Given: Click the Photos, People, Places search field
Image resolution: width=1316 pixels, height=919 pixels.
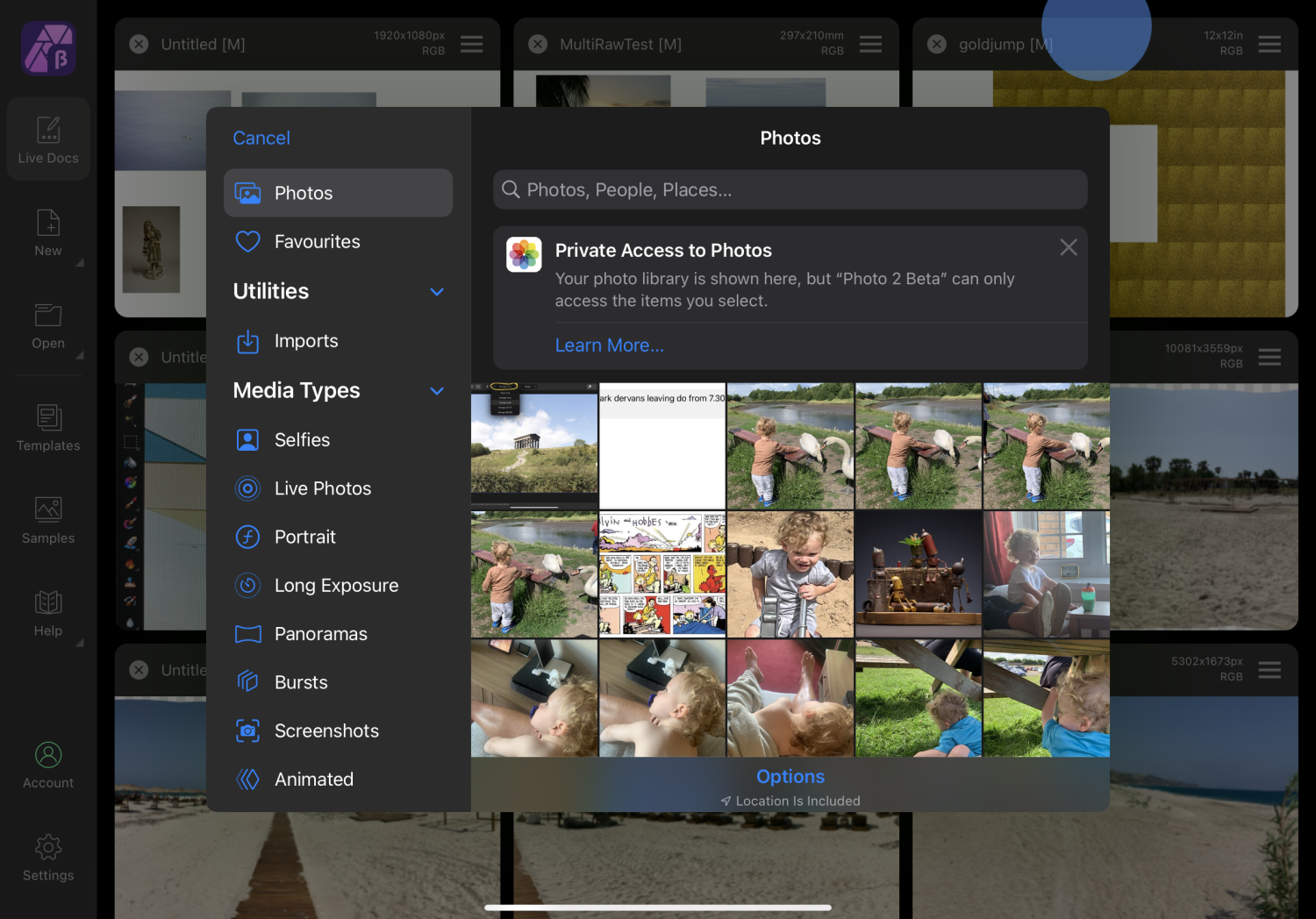Looking at the screenshot, I should point(790,190).
